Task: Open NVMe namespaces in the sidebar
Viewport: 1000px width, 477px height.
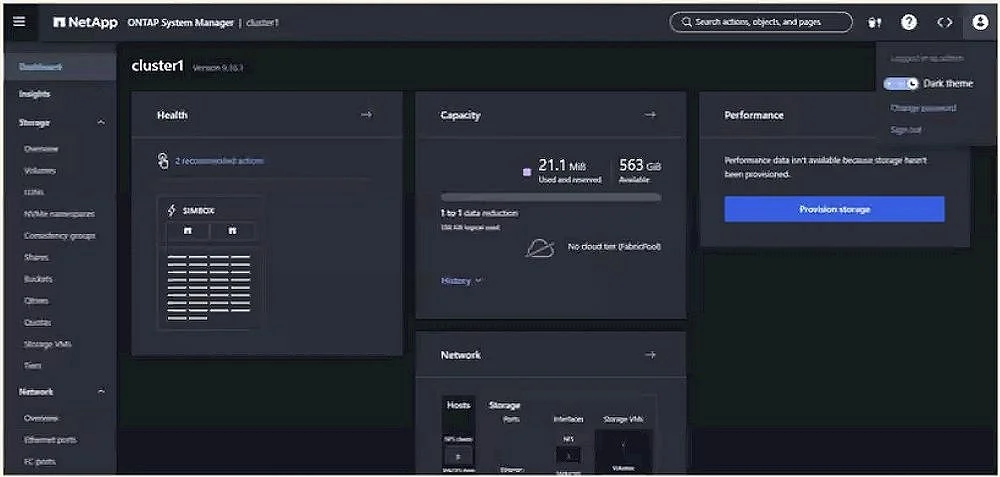Action: point(59,214)
